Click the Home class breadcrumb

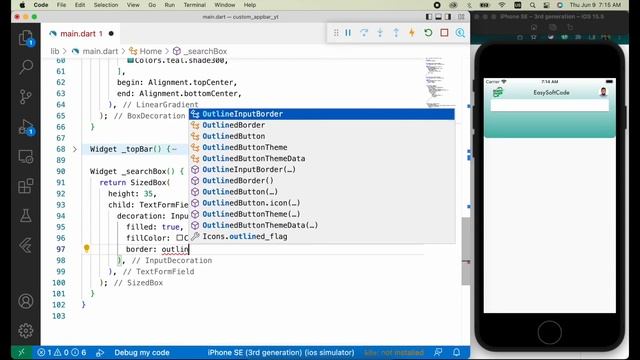coord(150,51)
